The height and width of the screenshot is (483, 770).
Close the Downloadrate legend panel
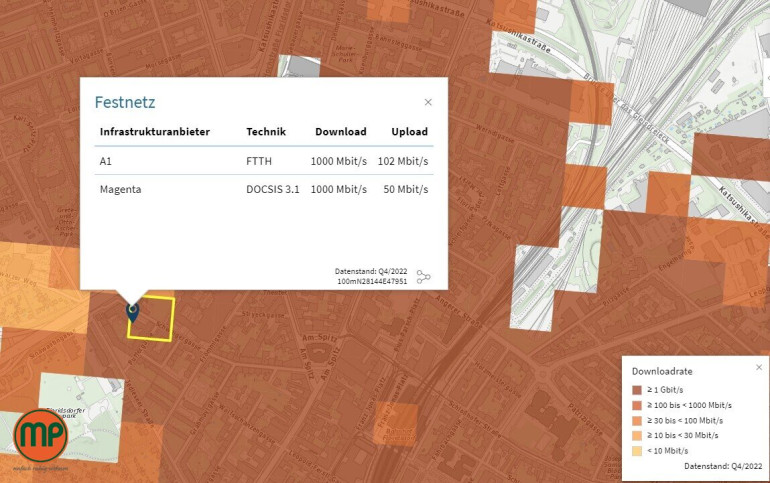758,367
